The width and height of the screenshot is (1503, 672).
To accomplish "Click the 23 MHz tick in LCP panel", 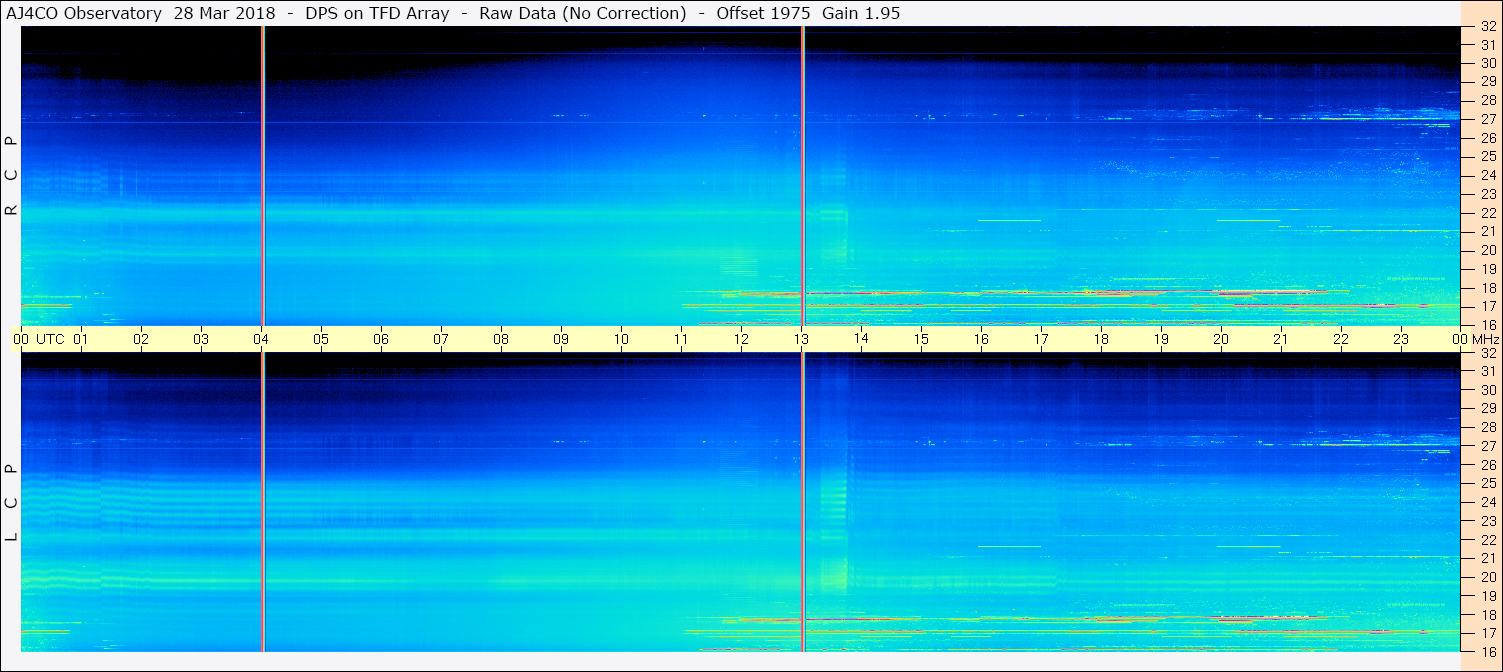I will click(x=1487, y=521).
